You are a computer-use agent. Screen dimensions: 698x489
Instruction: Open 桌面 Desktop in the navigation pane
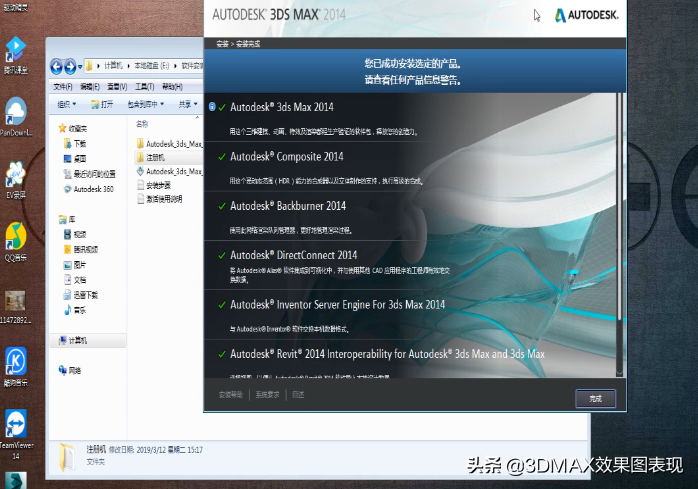click(x=75, y=159)
